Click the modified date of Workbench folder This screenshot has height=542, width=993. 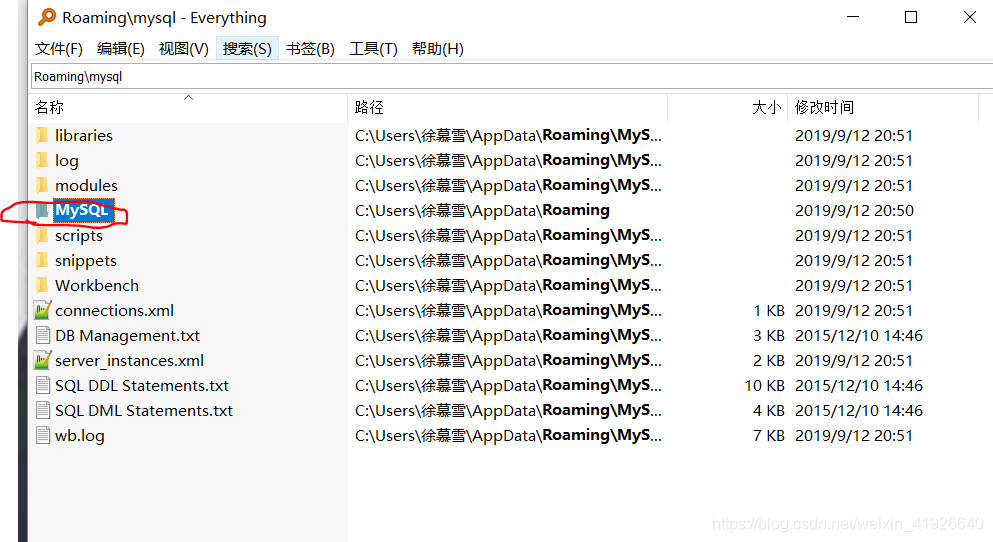(854, 286)
